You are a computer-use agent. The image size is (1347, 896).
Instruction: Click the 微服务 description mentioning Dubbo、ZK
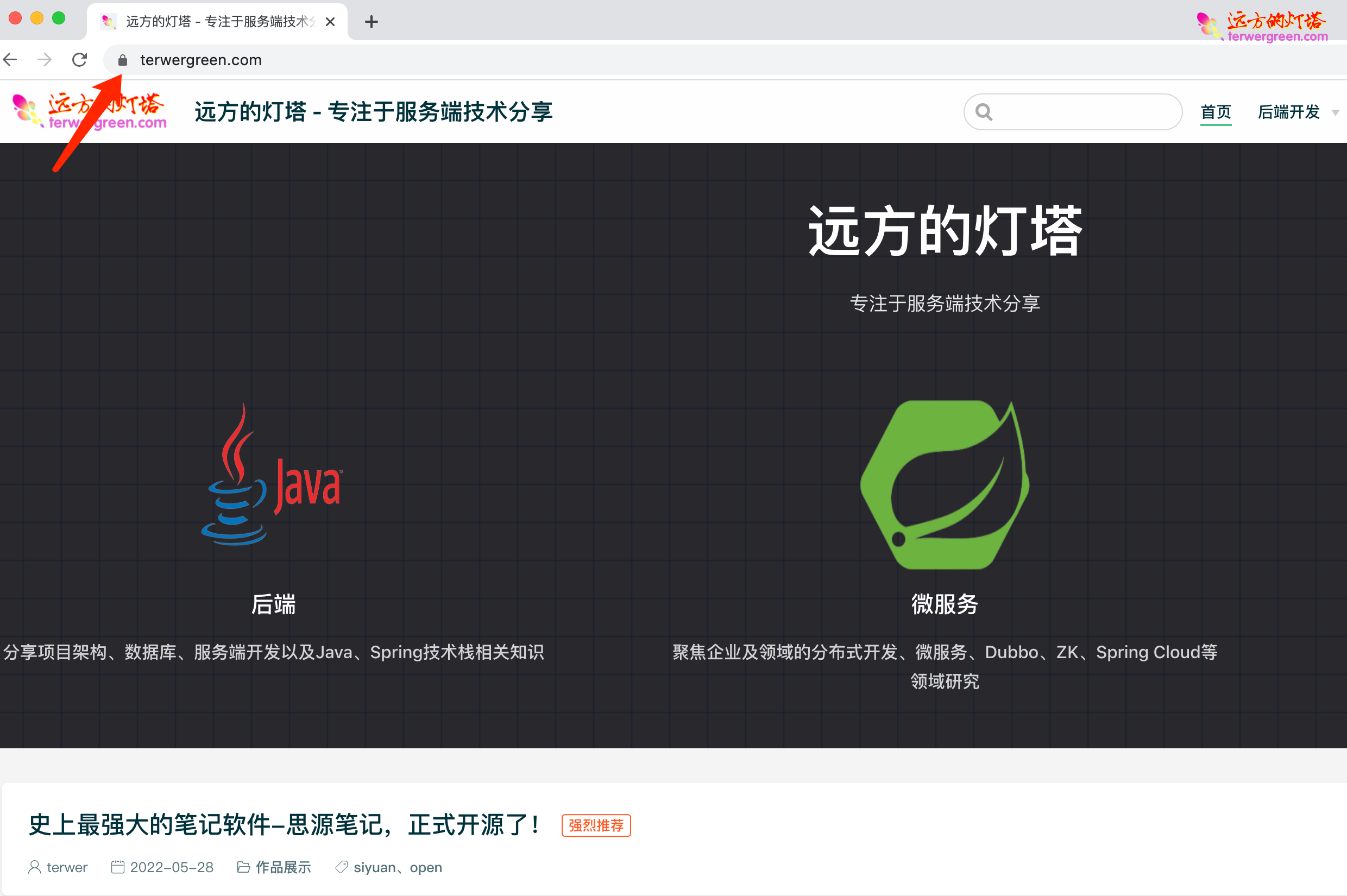click(x=945, y=666)
